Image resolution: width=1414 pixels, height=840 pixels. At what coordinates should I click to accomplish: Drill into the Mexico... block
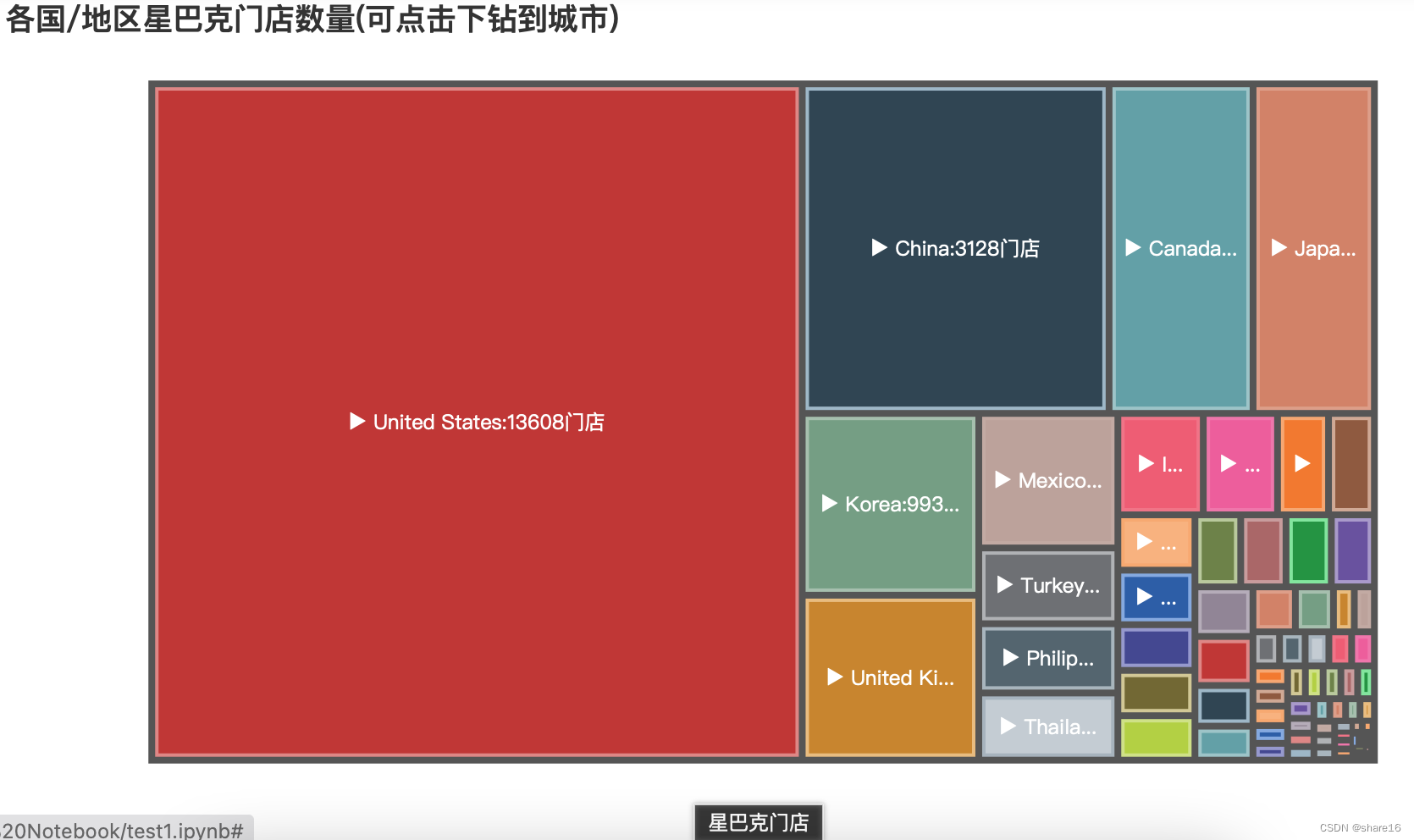(x=1048, y=480)
